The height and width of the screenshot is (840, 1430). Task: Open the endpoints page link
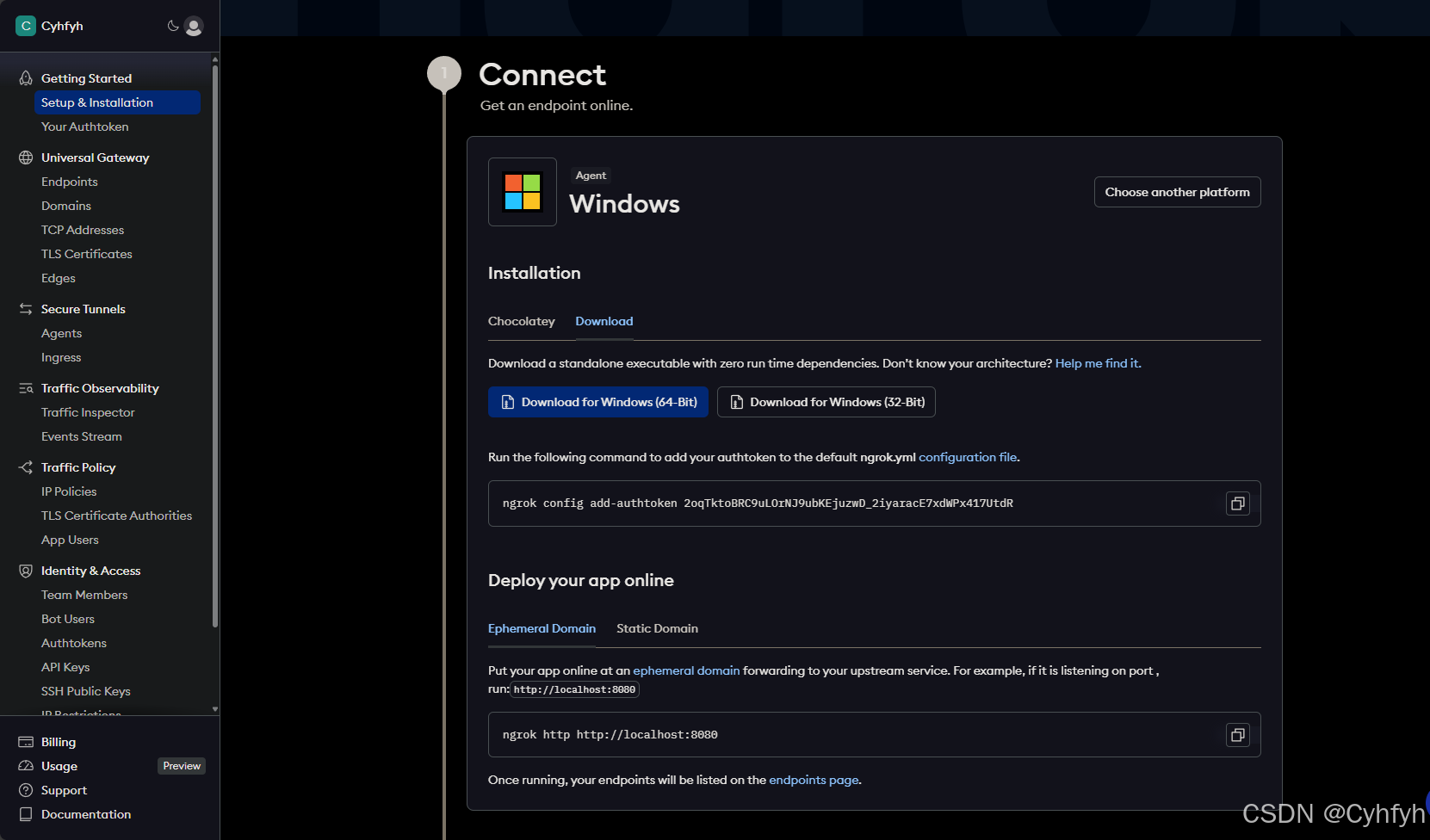(814, 780)
